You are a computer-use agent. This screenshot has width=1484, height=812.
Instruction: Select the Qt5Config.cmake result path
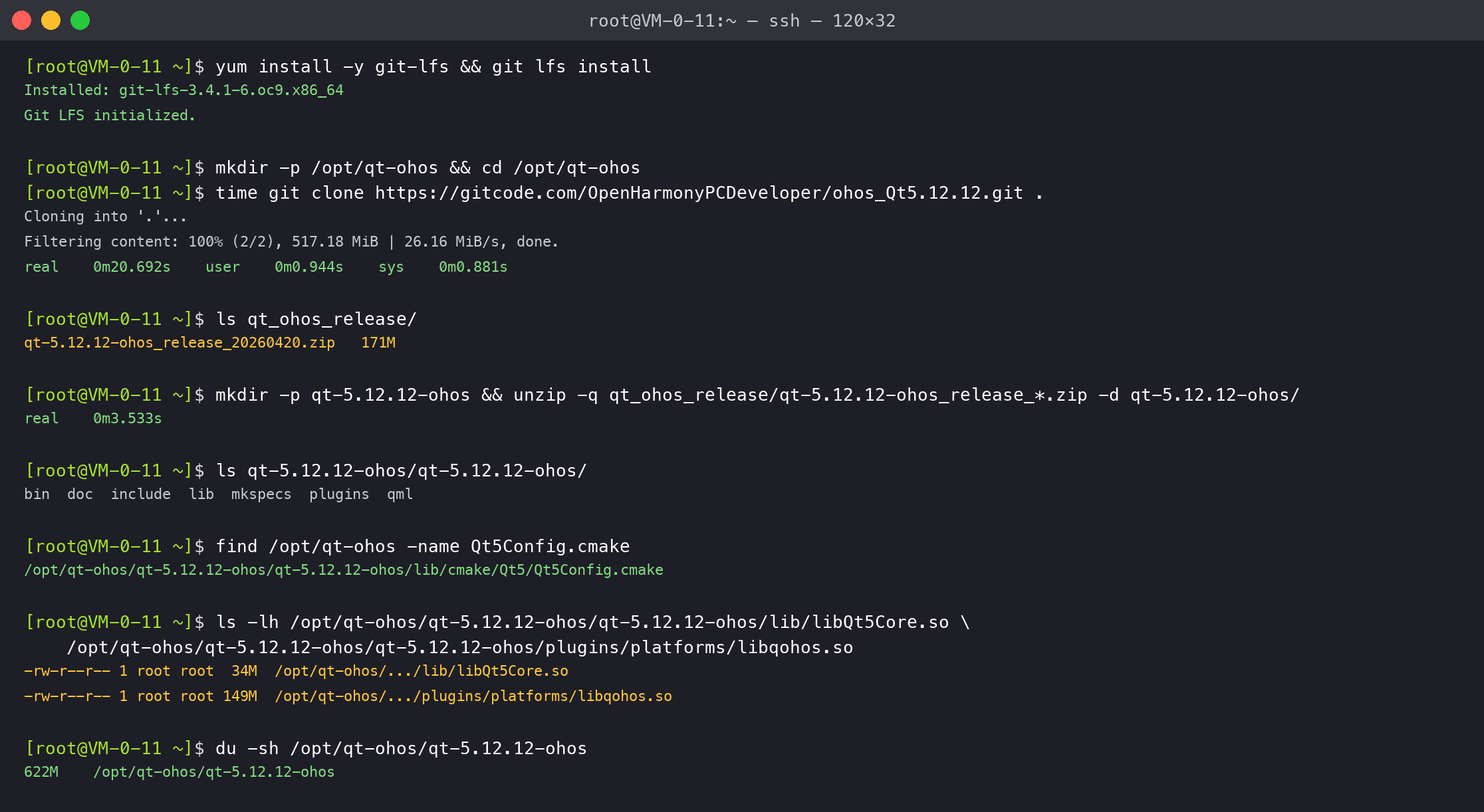344,570
